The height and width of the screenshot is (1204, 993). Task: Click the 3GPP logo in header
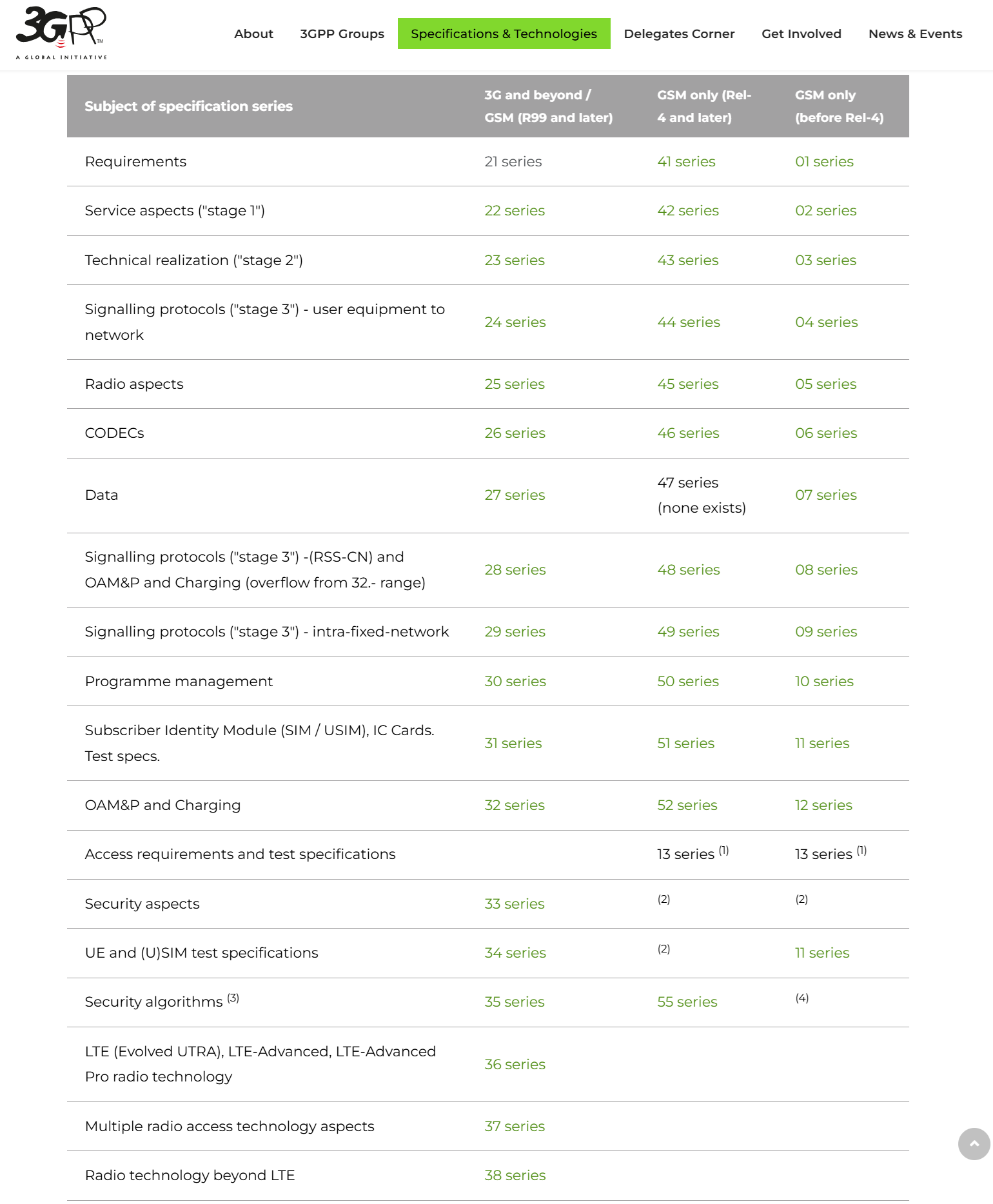point(61,34)
